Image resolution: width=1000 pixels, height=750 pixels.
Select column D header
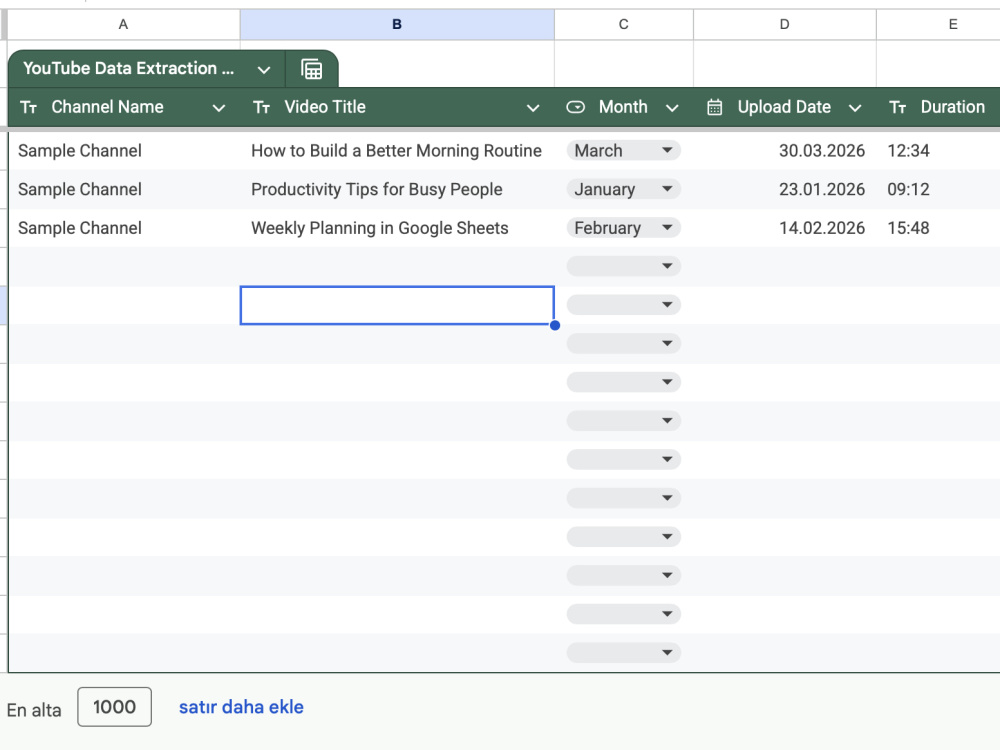point(784,24)
